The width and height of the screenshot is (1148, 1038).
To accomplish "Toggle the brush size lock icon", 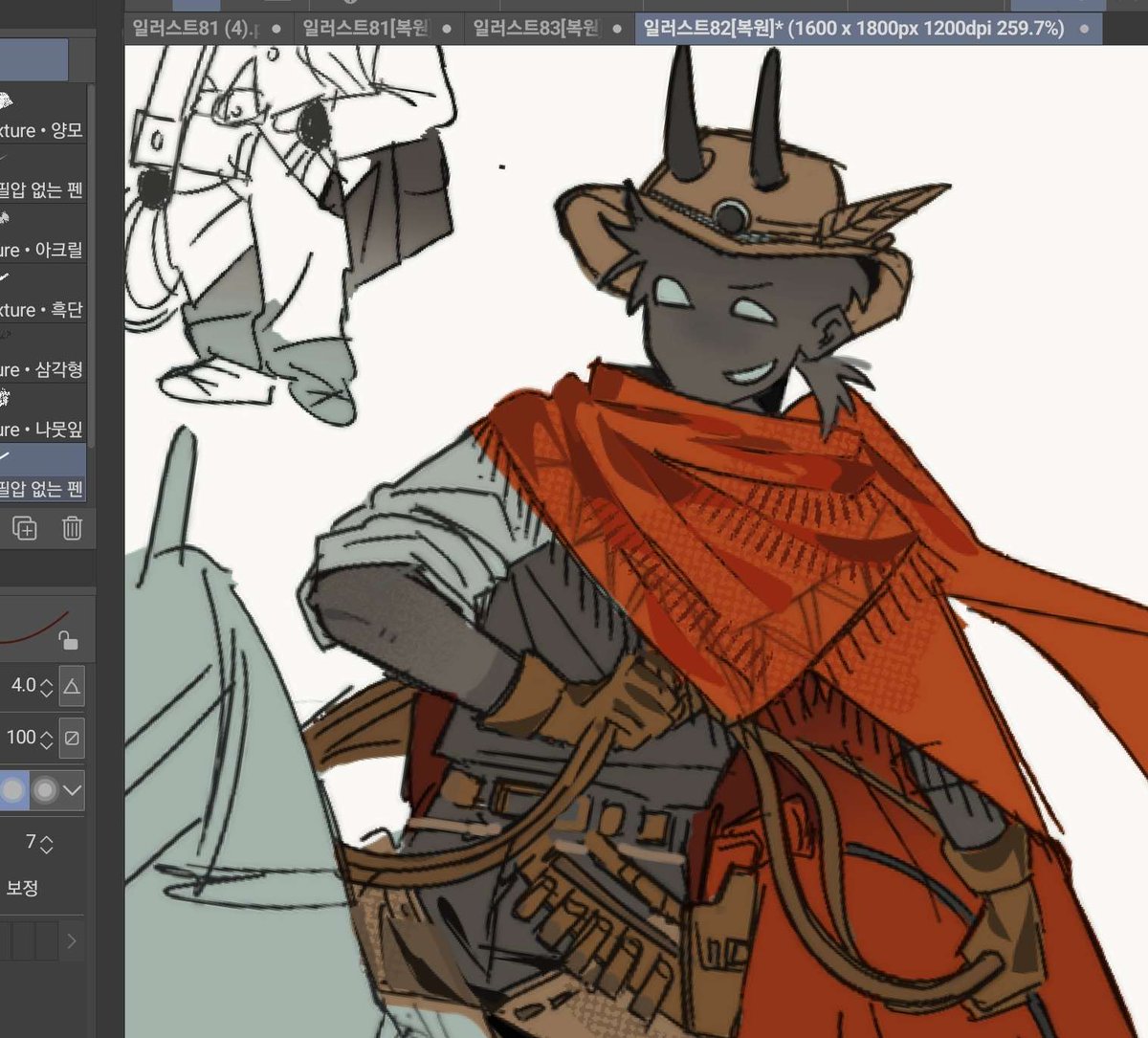I will [67, 640].
